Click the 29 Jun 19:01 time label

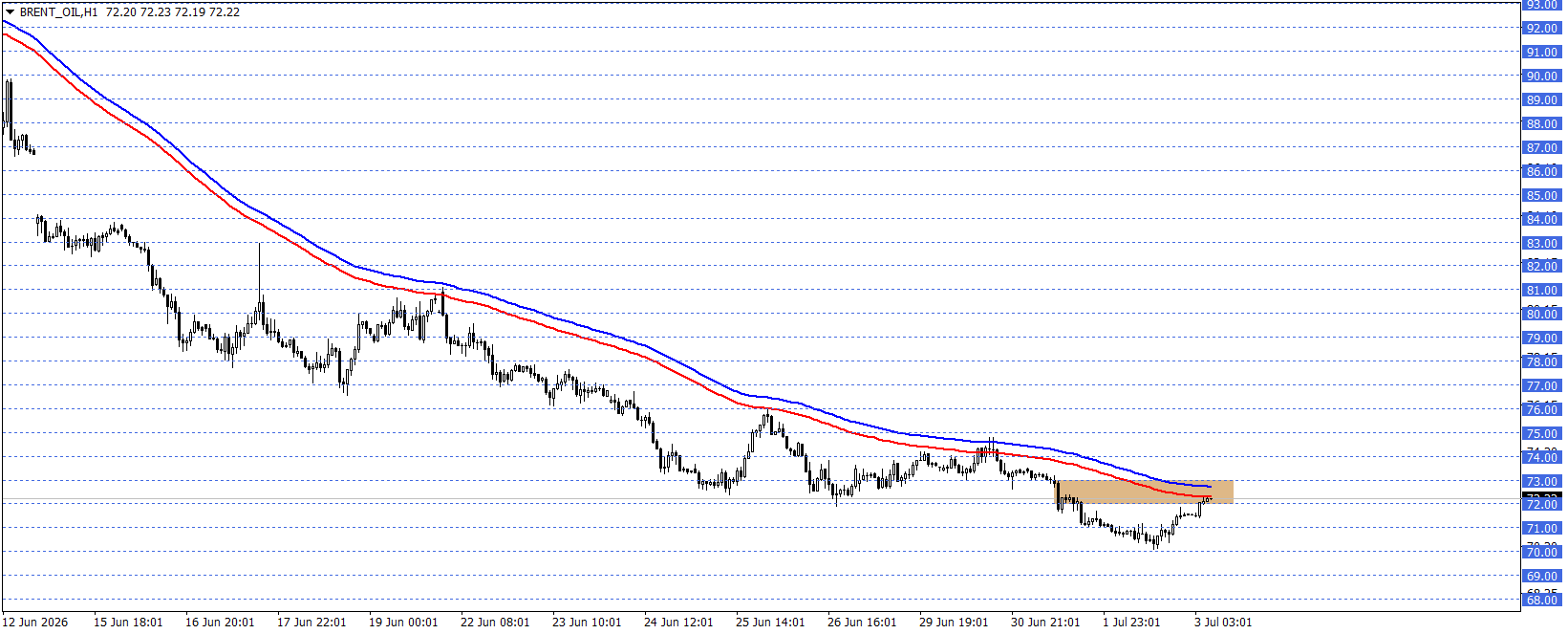954,623
